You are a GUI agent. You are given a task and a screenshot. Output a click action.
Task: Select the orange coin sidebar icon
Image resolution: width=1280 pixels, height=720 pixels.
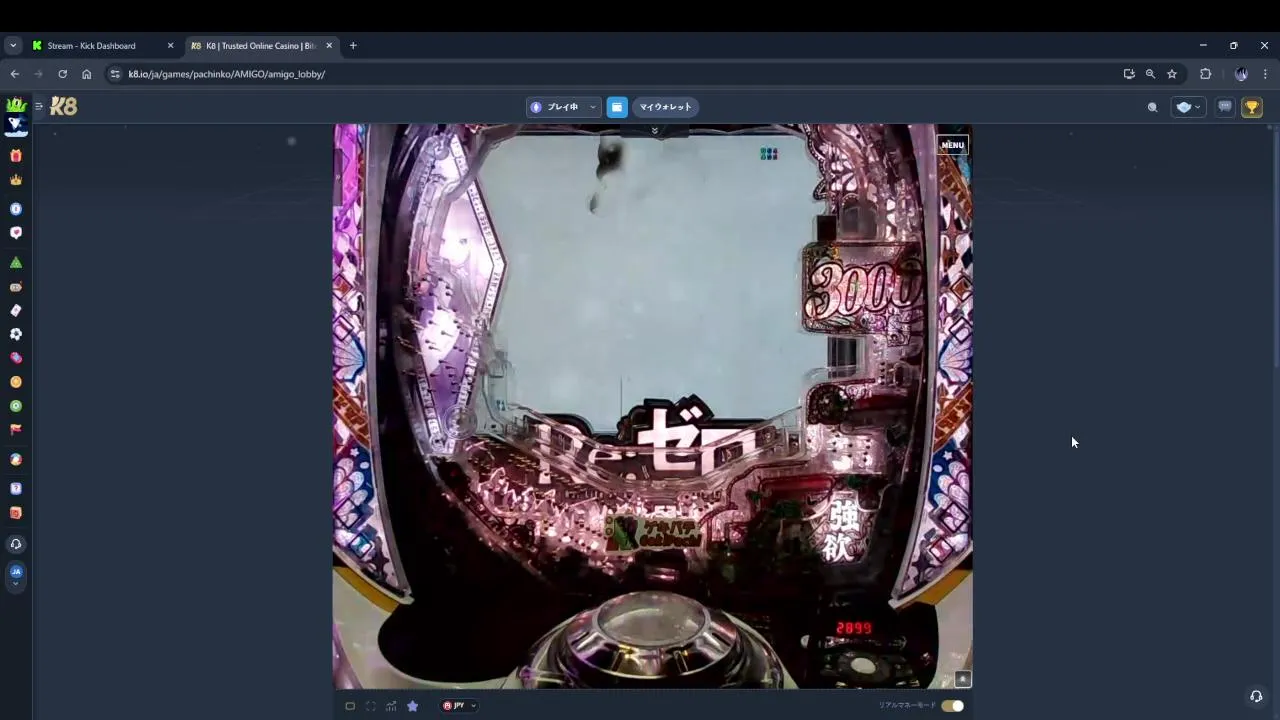(16, 382)
